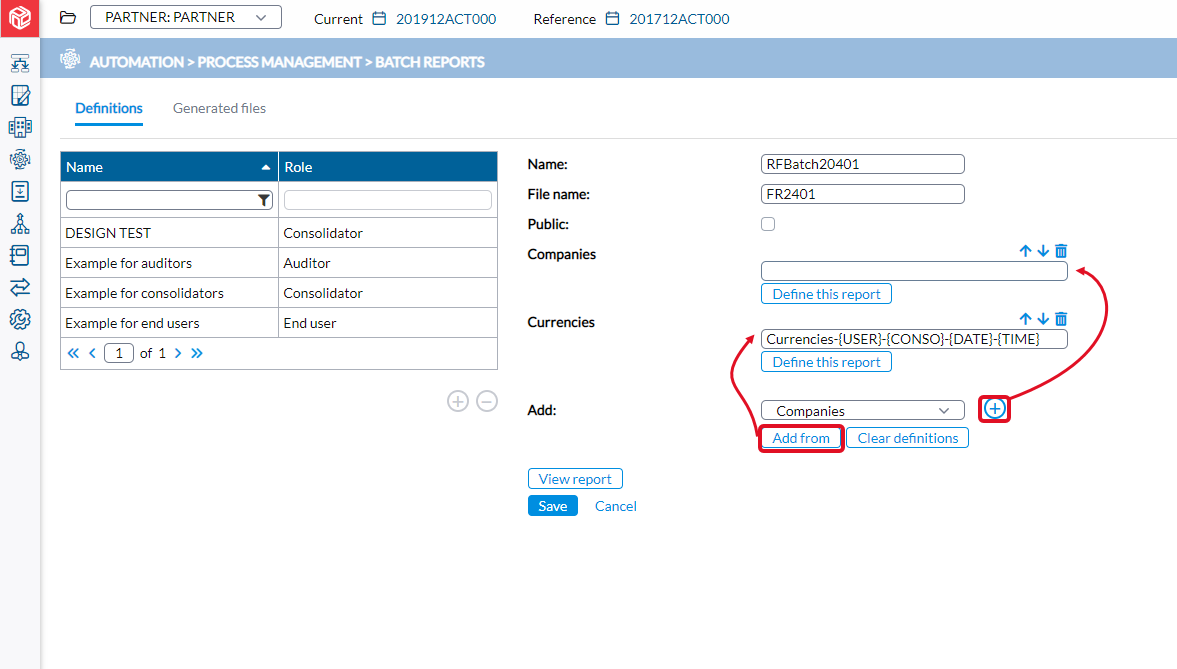
Task: Toggle the Public checkbox
Action: pos(768,224)
